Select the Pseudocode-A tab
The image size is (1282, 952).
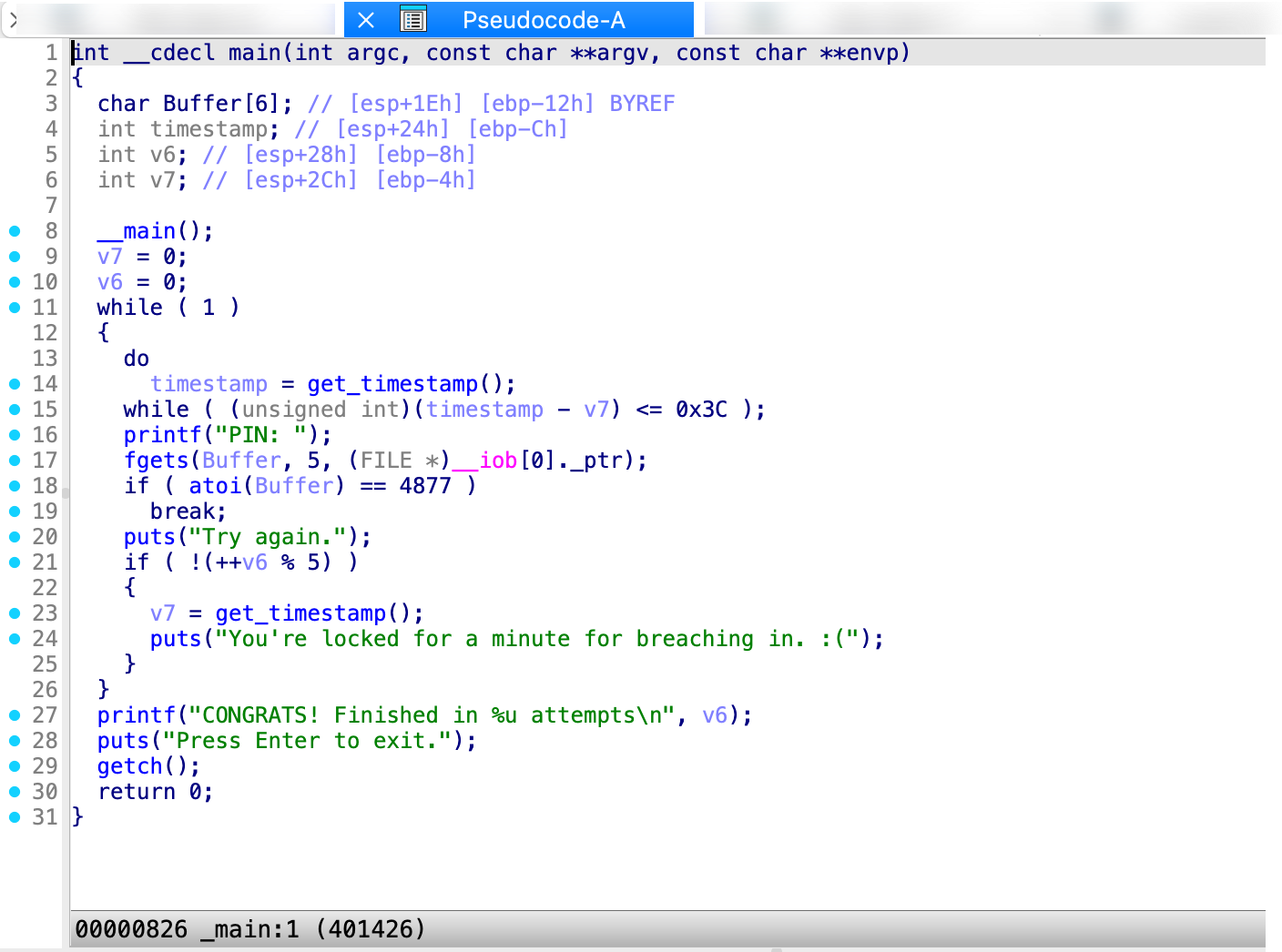(542, 19)
